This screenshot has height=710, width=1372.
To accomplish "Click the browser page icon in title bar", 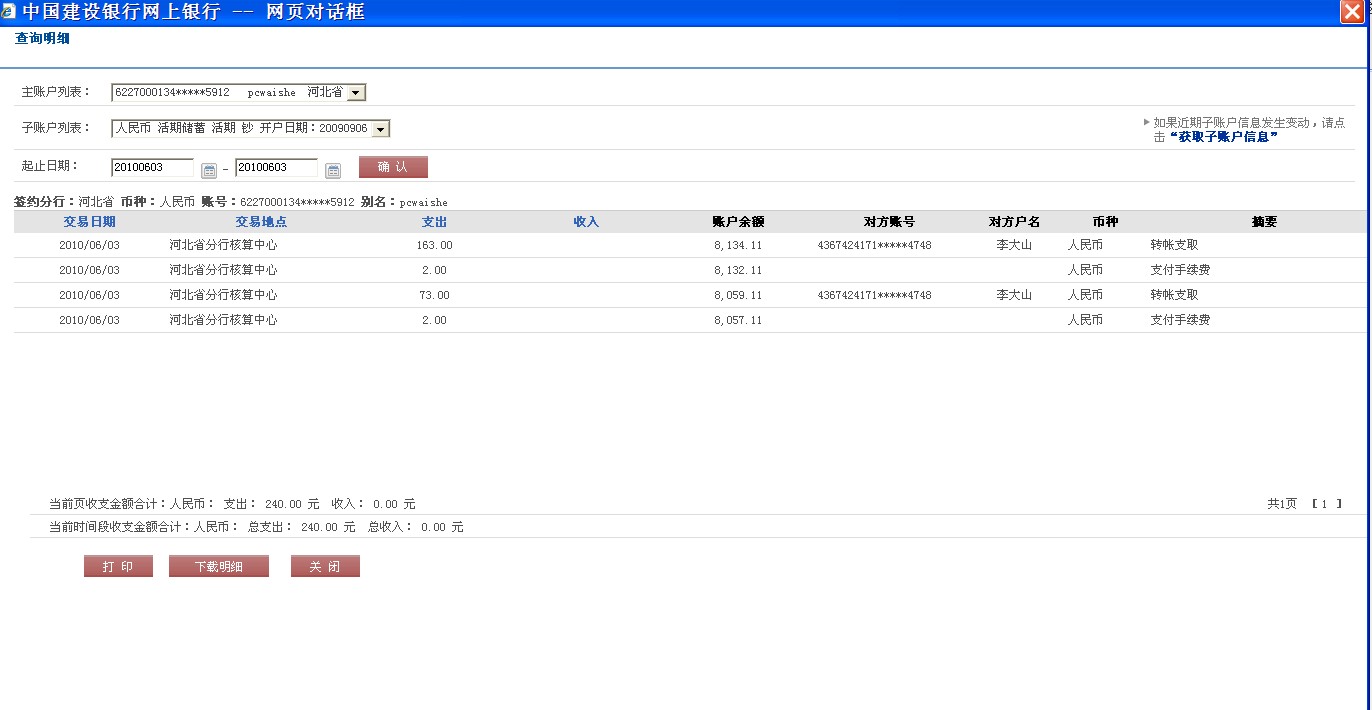I will tap(9, 12).
